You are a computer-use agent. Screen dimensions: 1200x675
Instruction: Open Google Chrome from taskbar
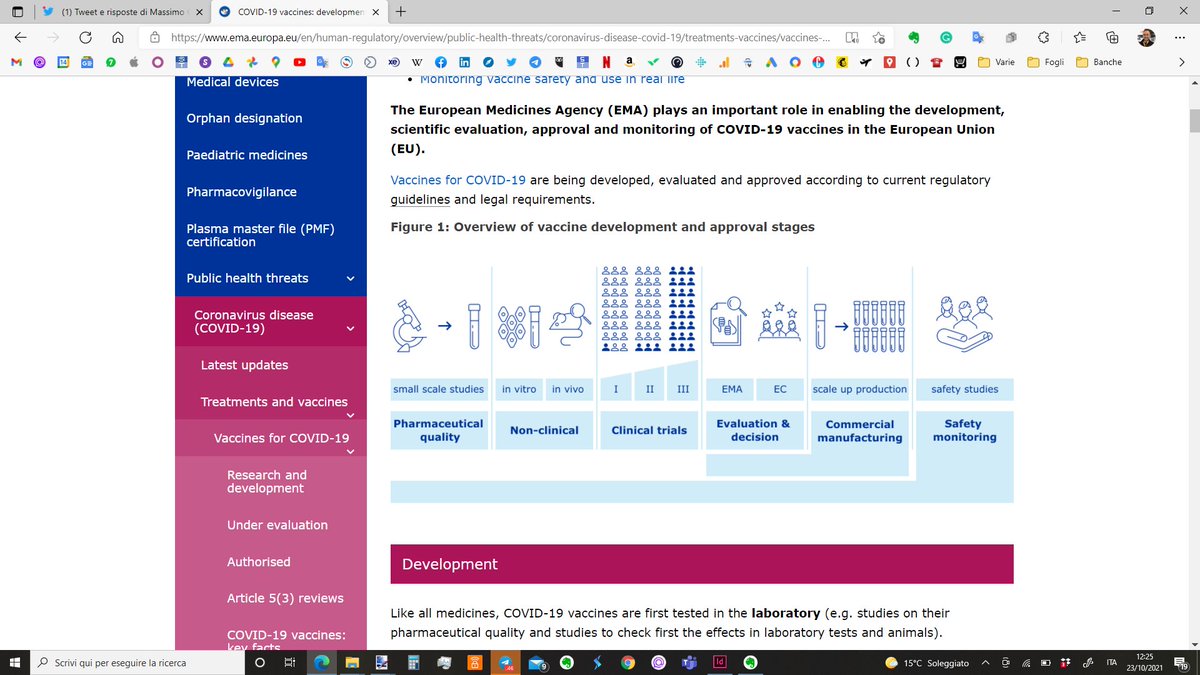coord(626,662)
